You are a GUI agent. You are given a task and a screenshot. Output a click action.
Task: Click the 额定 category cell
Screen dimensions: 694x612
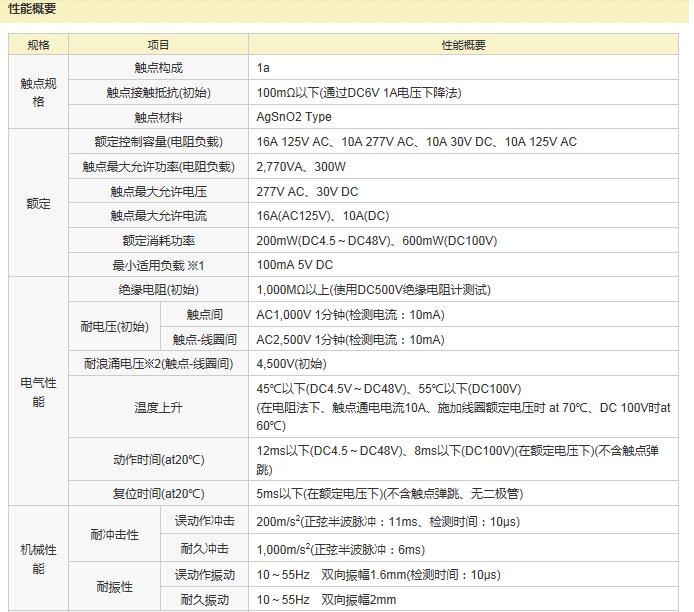click(x=38, y=203)
